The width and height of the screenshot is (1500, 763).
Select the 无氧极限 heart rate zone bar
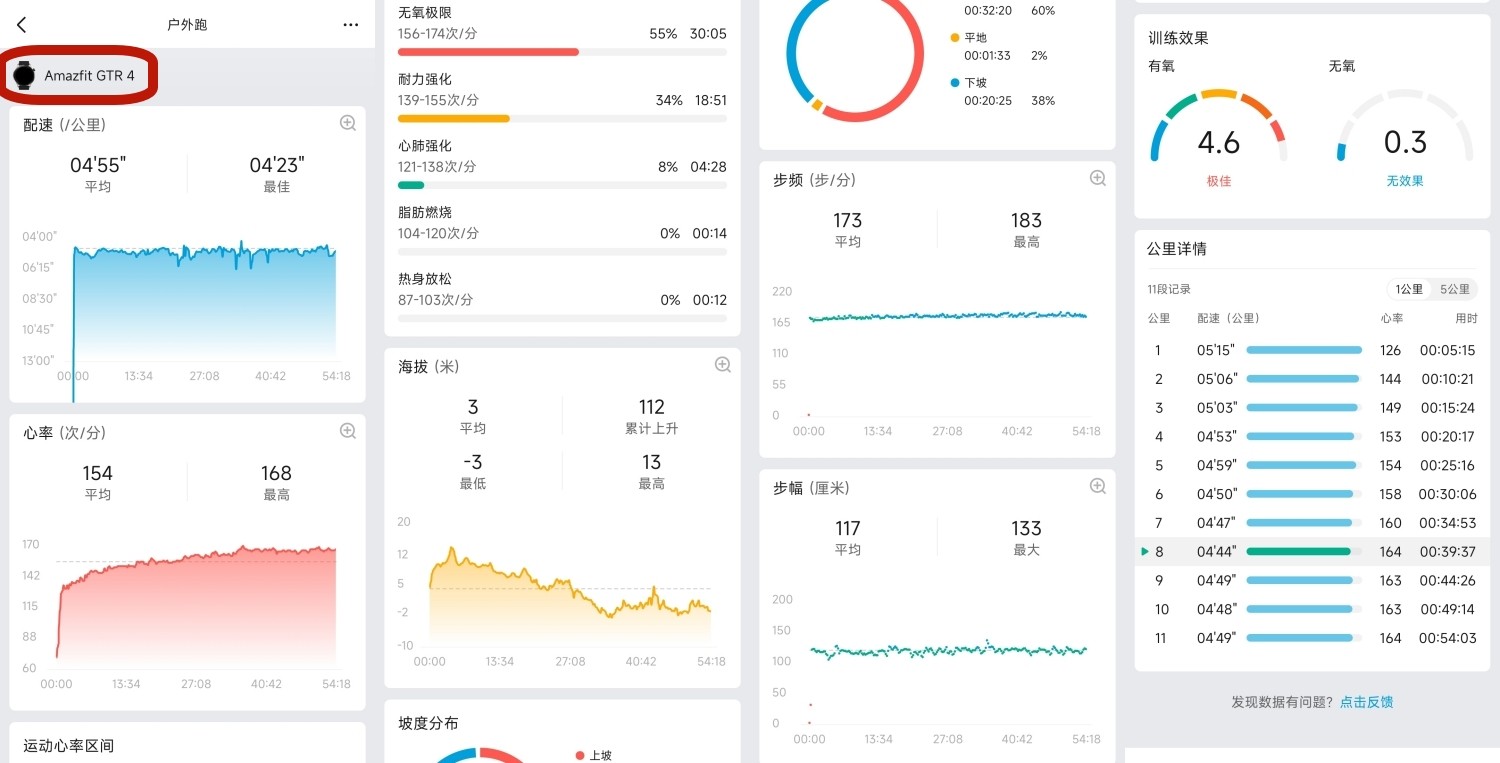coord(488,51)
